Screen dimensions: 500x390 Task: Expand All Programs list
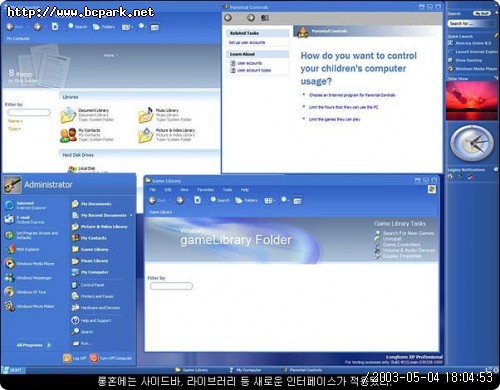(x=34, y=345)
